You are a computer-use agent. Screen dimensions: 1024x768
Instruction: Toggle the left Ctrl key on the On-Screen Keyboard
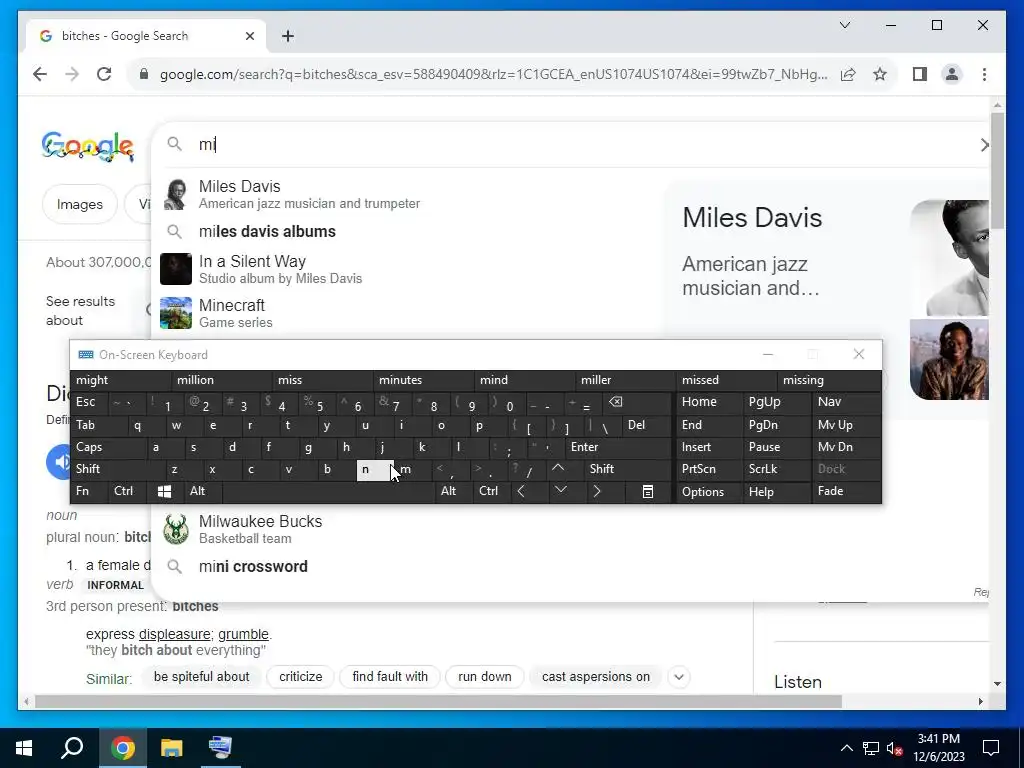click(x=127, y=491)
